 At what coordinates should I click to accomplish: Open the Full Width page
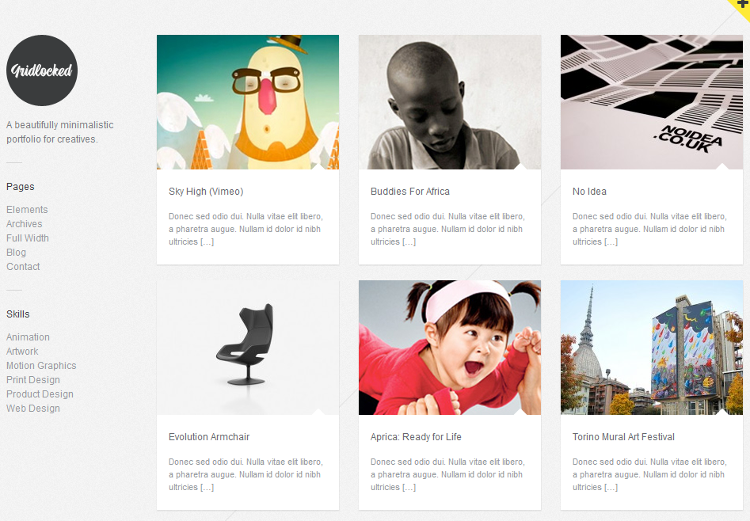(x=27, y=238)
